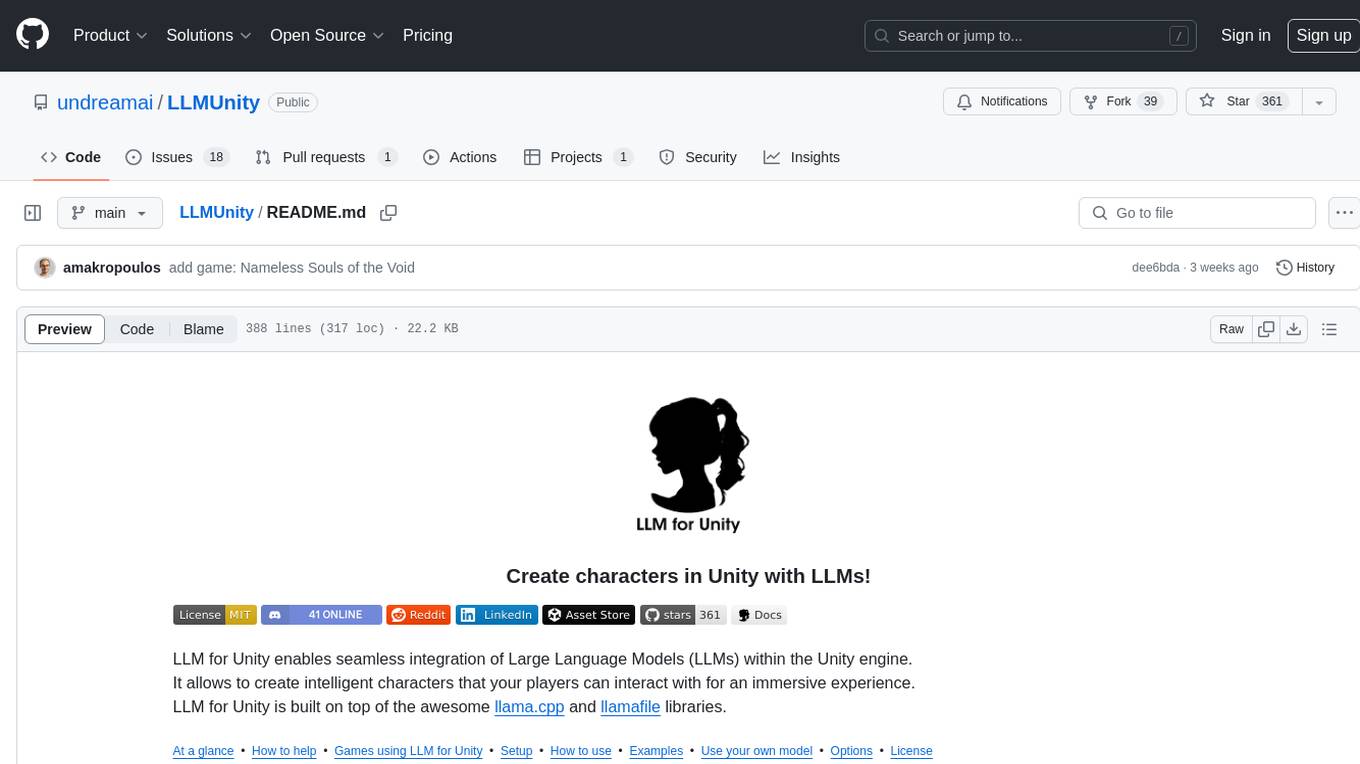
Task: Open the llama.cpp link
Action: click(x=529, y=706)
